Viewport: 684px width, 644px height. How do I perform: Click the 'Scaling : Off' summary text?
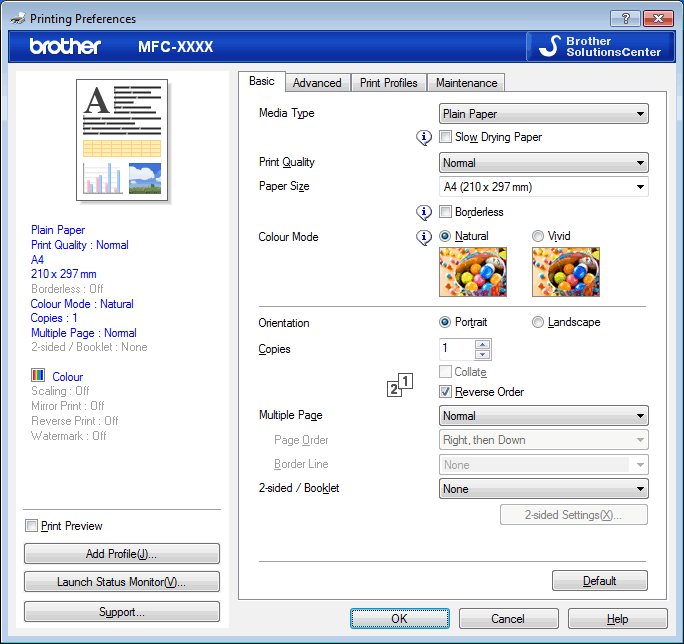(60, 391)
